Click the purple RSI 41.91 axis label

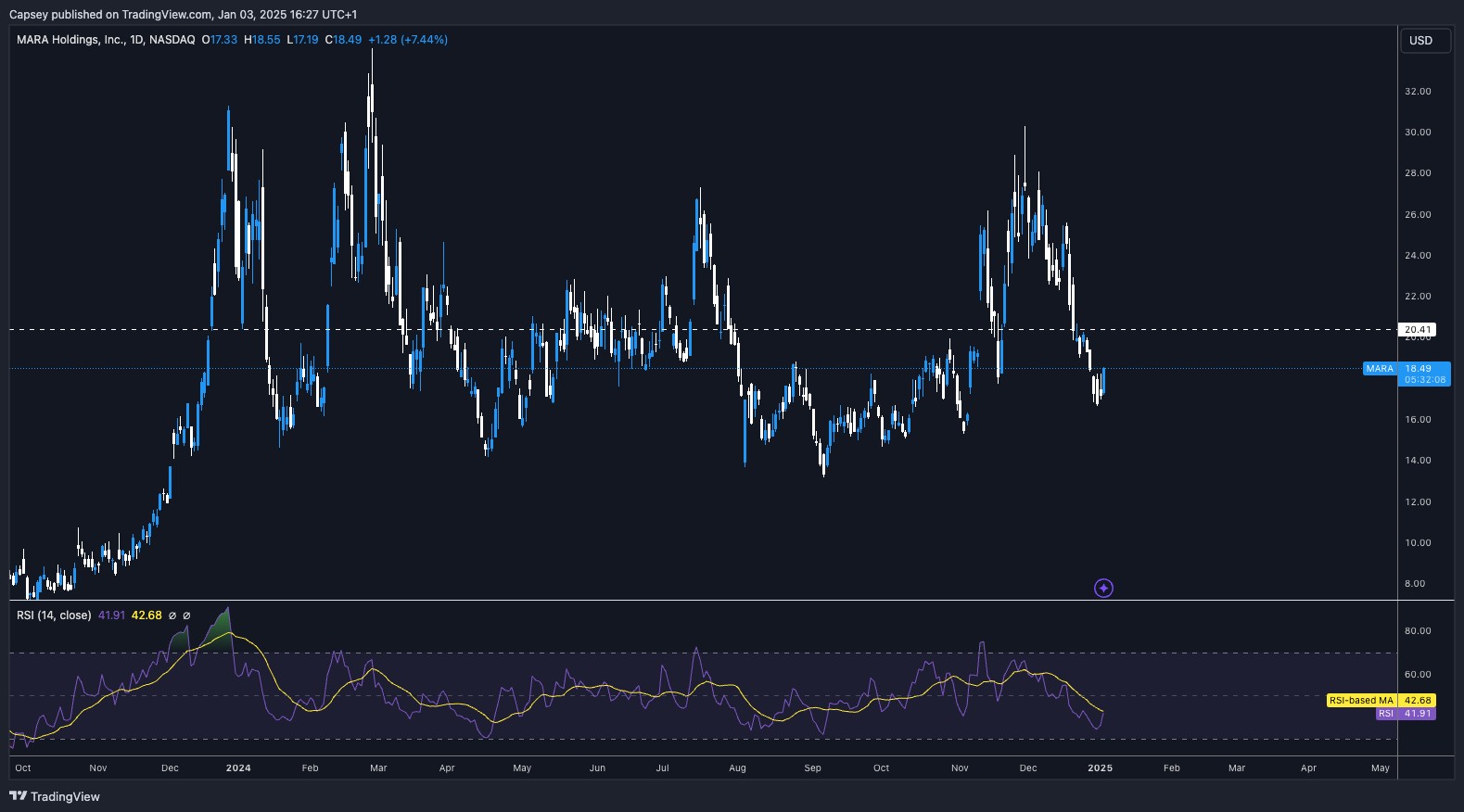[1419, 714]
